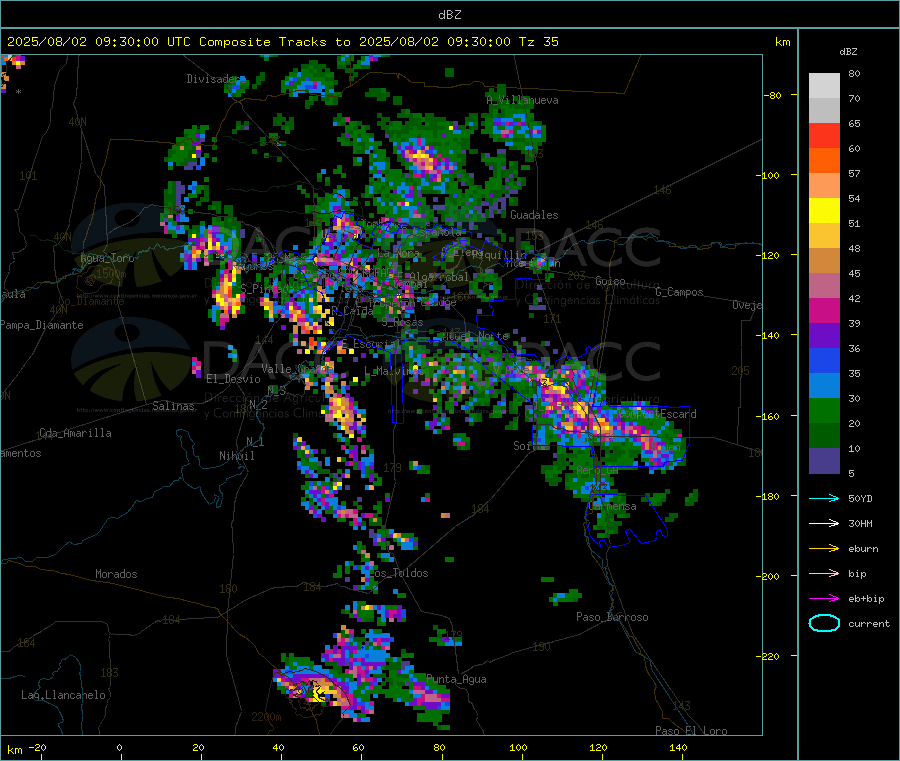
Task: Click the '60' tick on the horizontal axis
Action: tap(358, 748)
